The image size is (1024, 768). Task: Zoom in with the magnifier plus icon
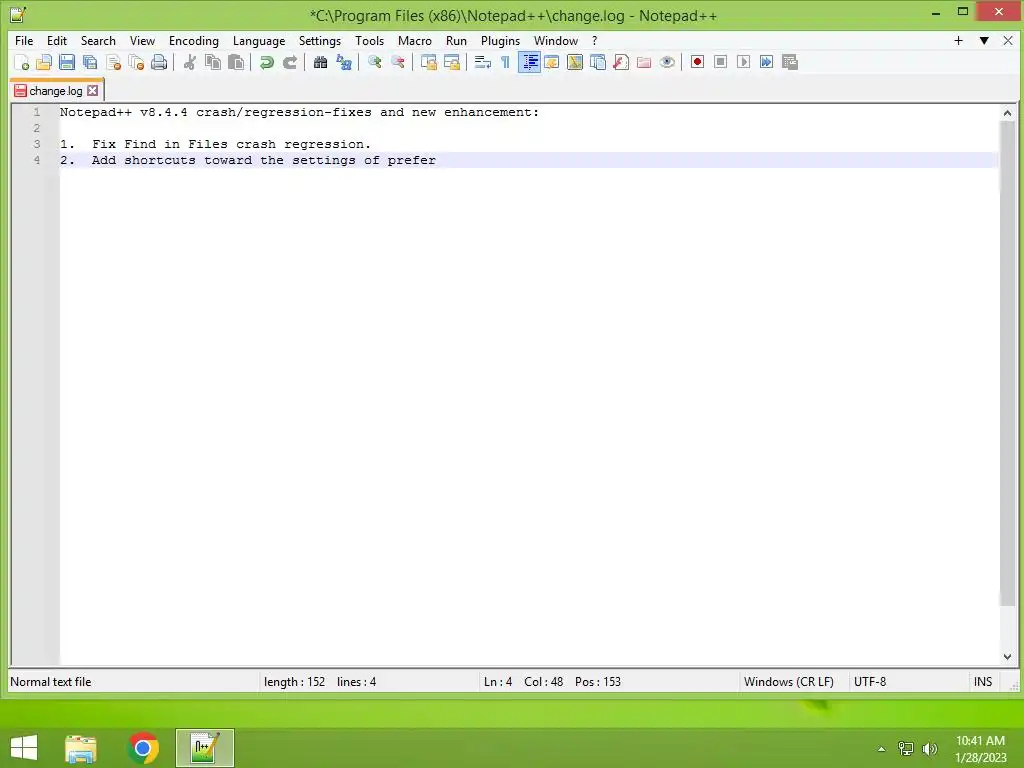374,62
